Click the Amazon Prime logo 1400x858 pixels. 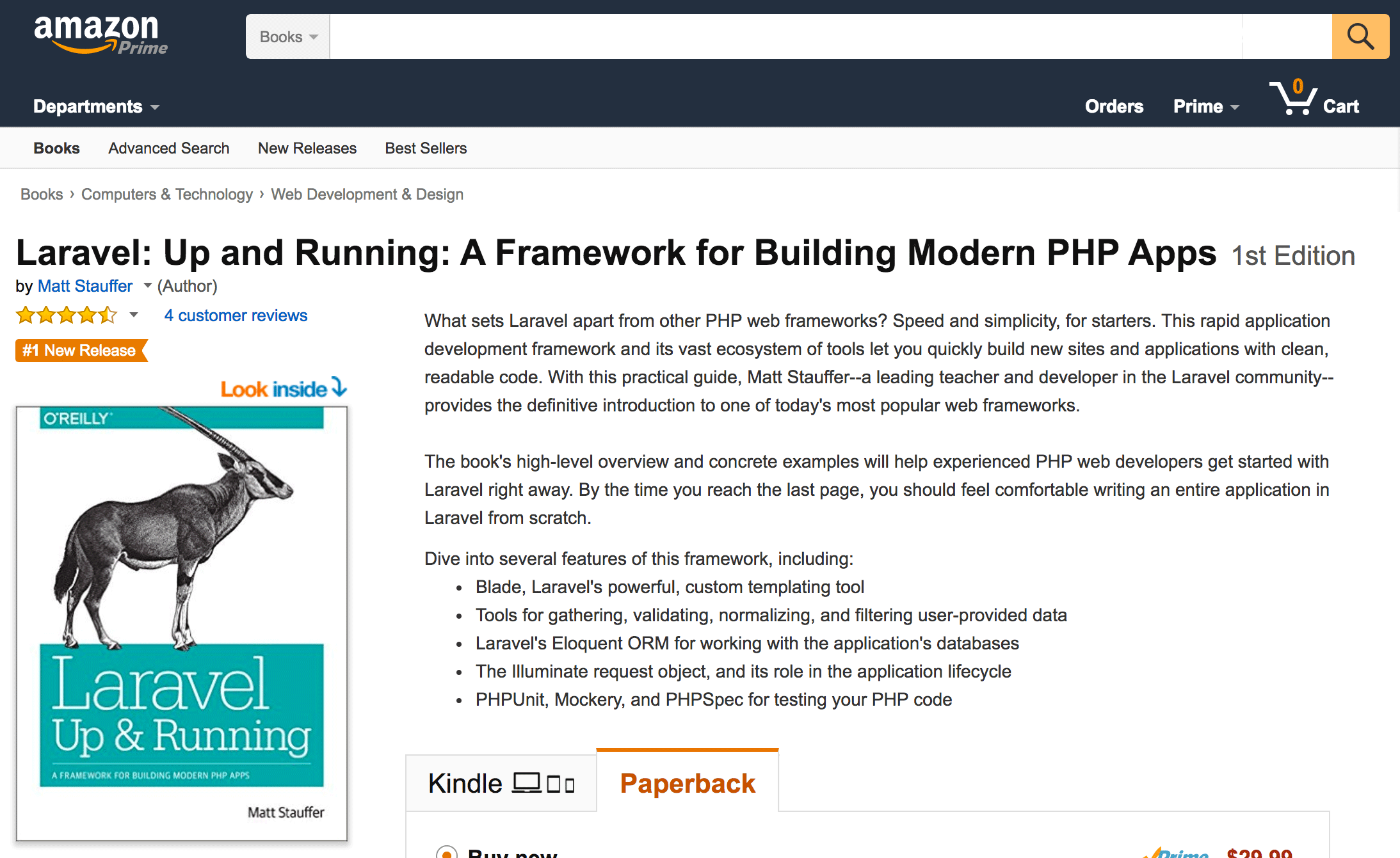(x=101, y=35)
